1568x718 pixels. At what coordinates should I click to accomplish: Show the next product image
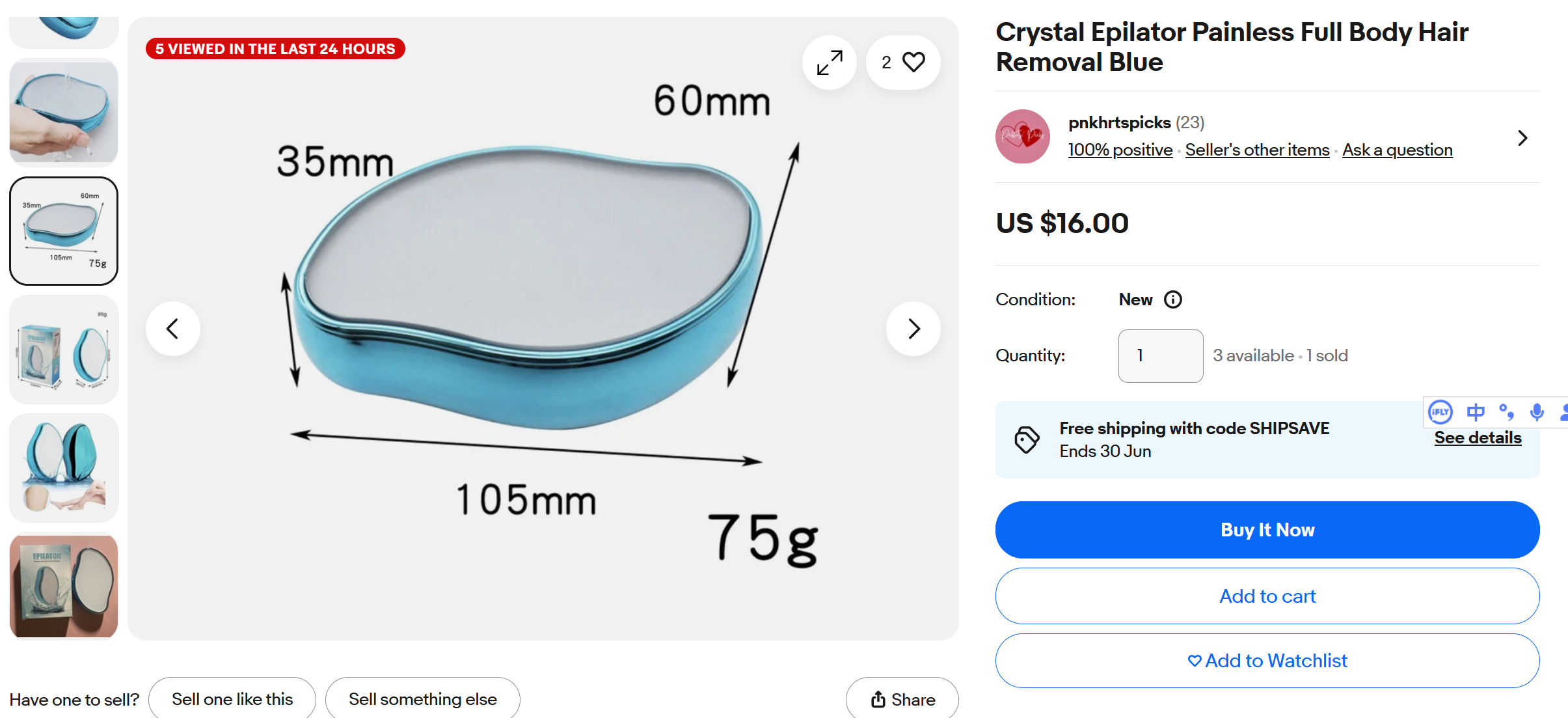[x=913, y=329]
